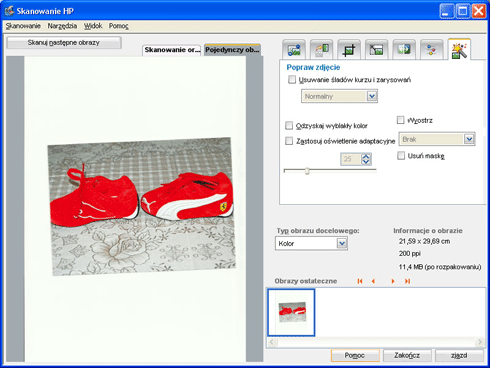Open the Pomoc menu
Image resolution: width=490 pixels, height=368 pixels.
[x=118, y=26]
